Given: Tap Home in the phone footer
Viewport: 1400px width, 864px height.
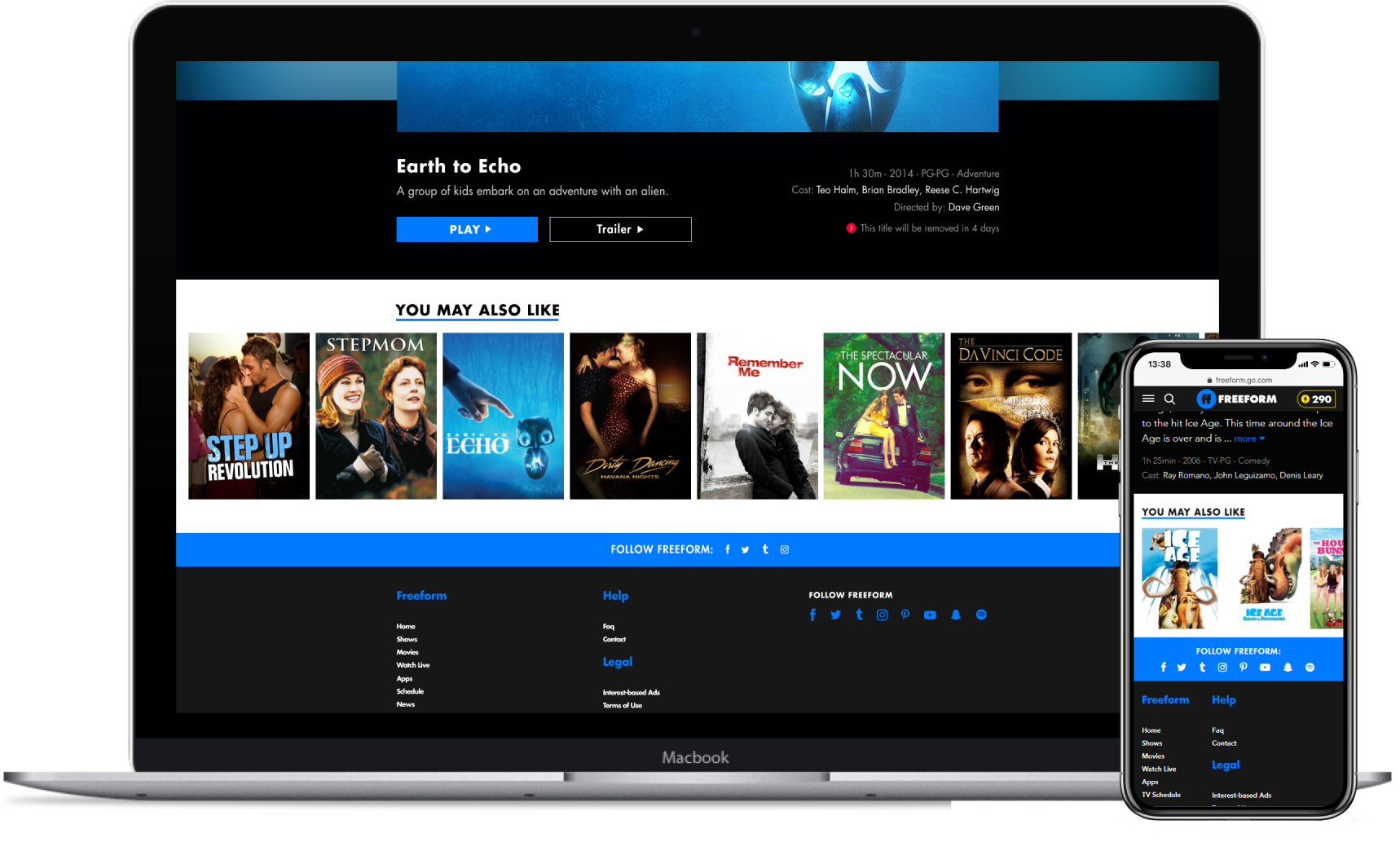Looking at the screenshot, I should (1151, 730).
